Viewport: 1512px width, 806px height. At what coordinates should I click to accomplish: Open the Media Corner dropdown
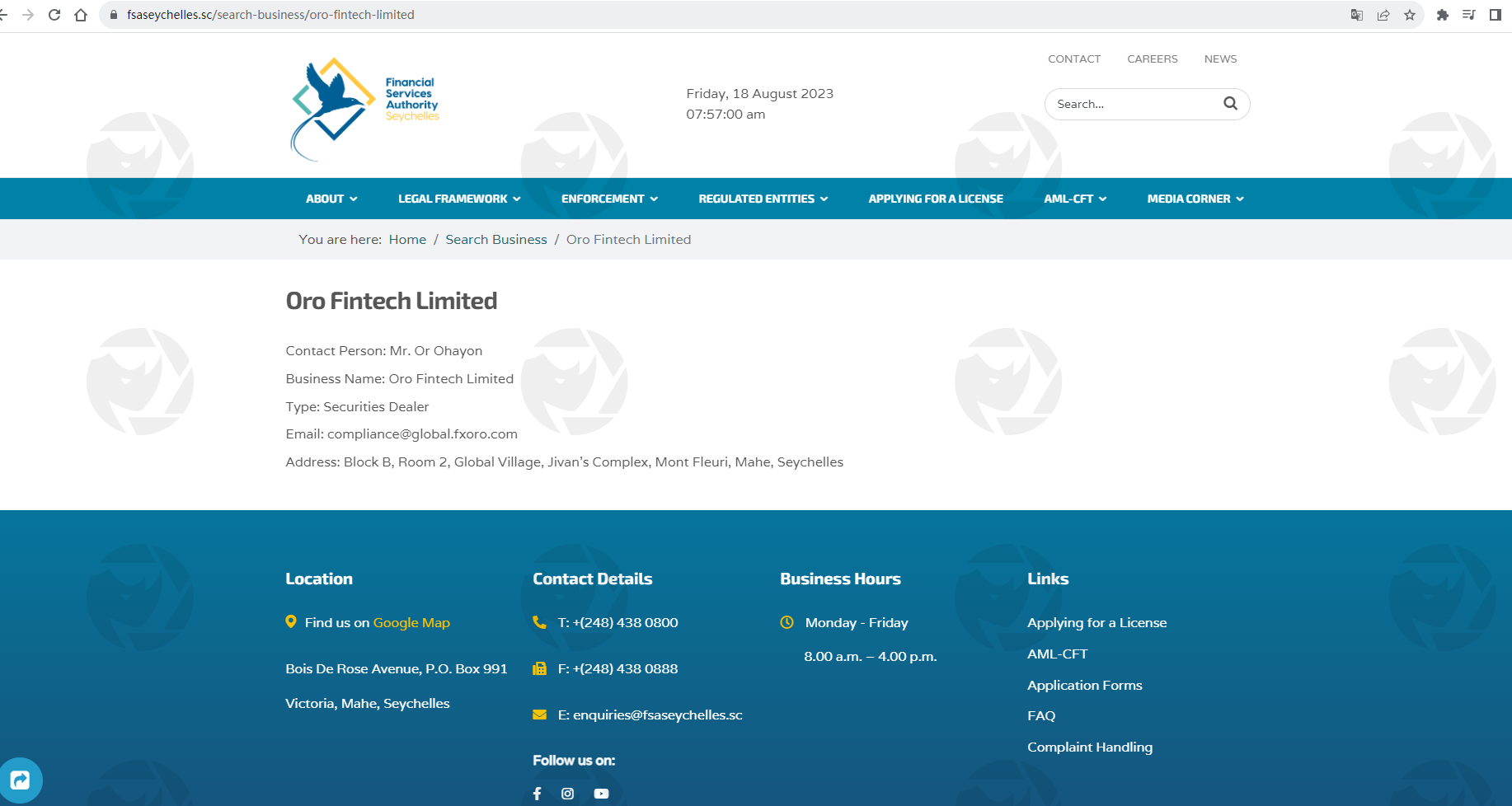click(1195, 199)
